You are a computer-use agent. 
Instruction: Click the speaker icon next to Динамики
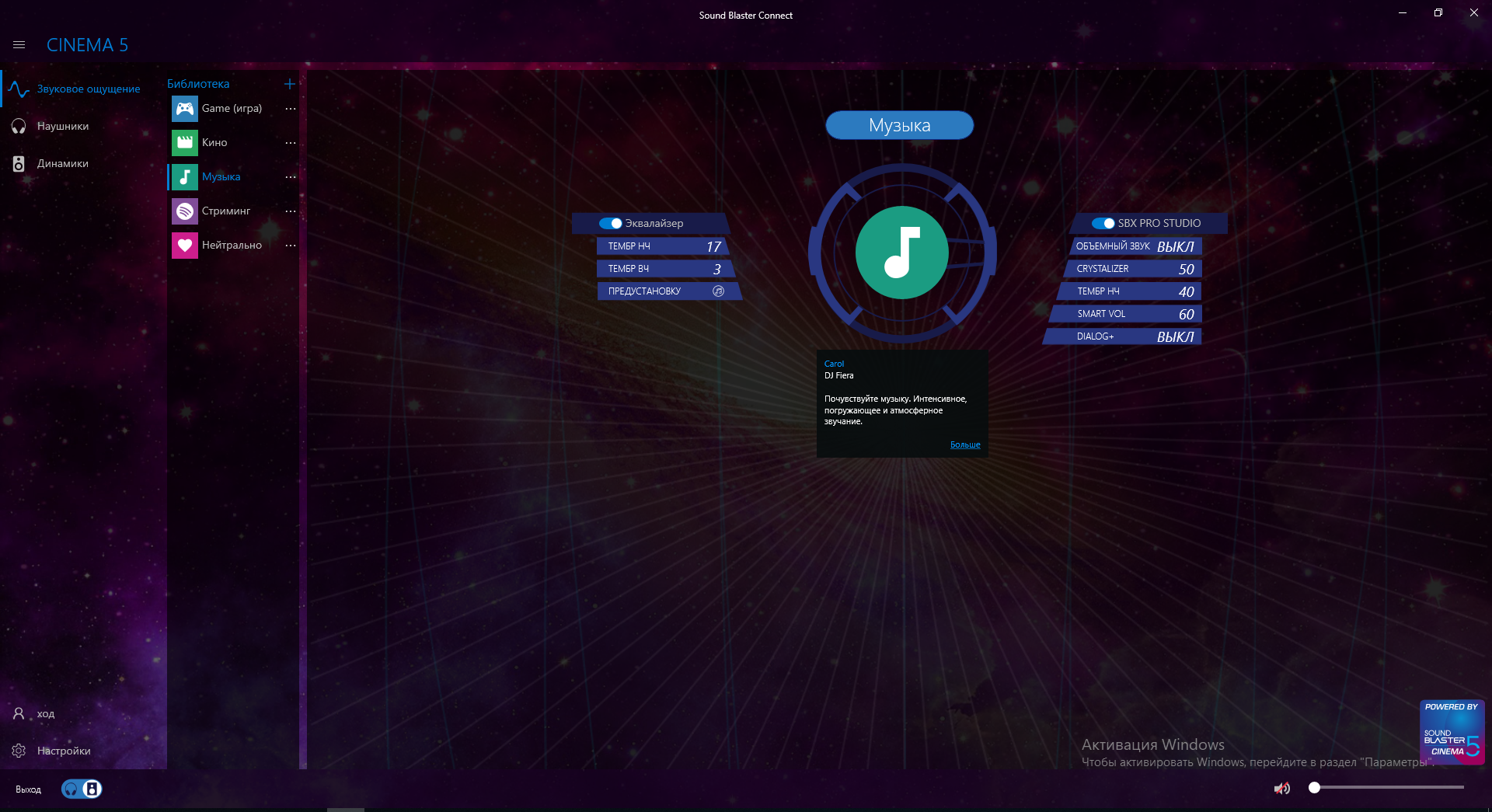coord(19,164)
